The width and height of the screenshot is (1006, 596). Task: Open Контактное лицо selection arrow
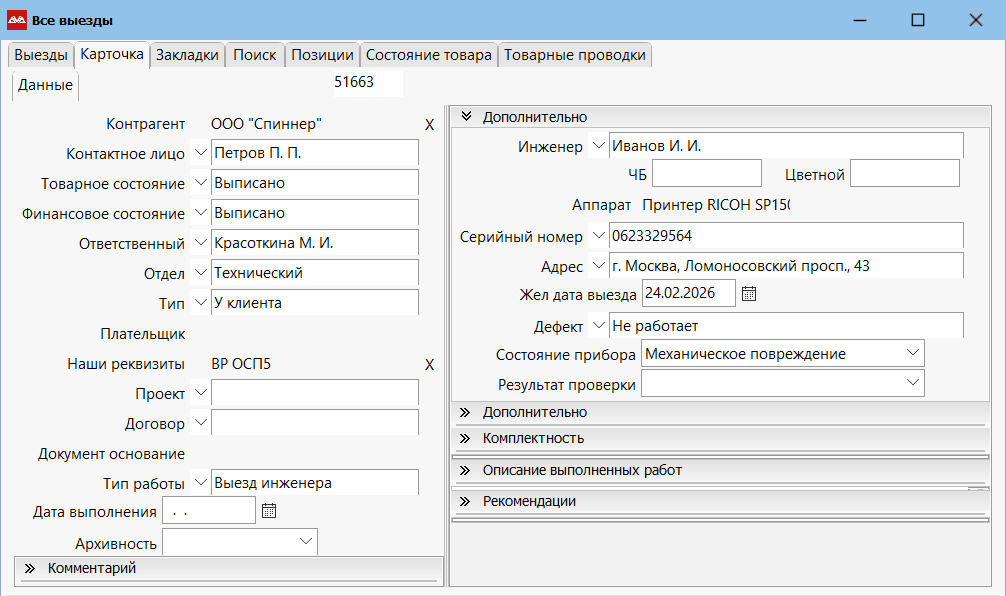point(200,153)
